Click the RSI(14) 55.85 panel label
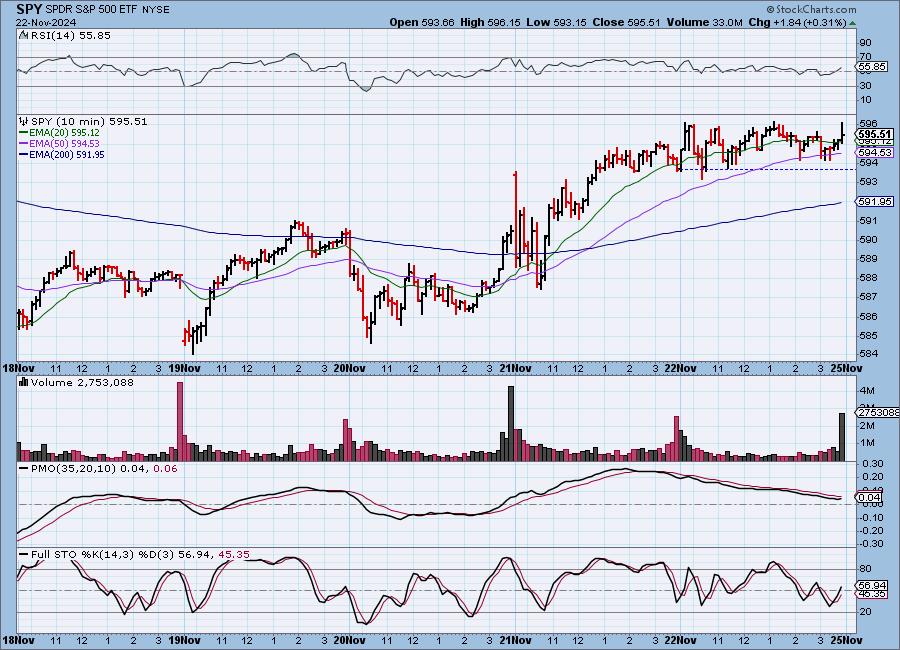900x650 pixels. tap(70, 36)
